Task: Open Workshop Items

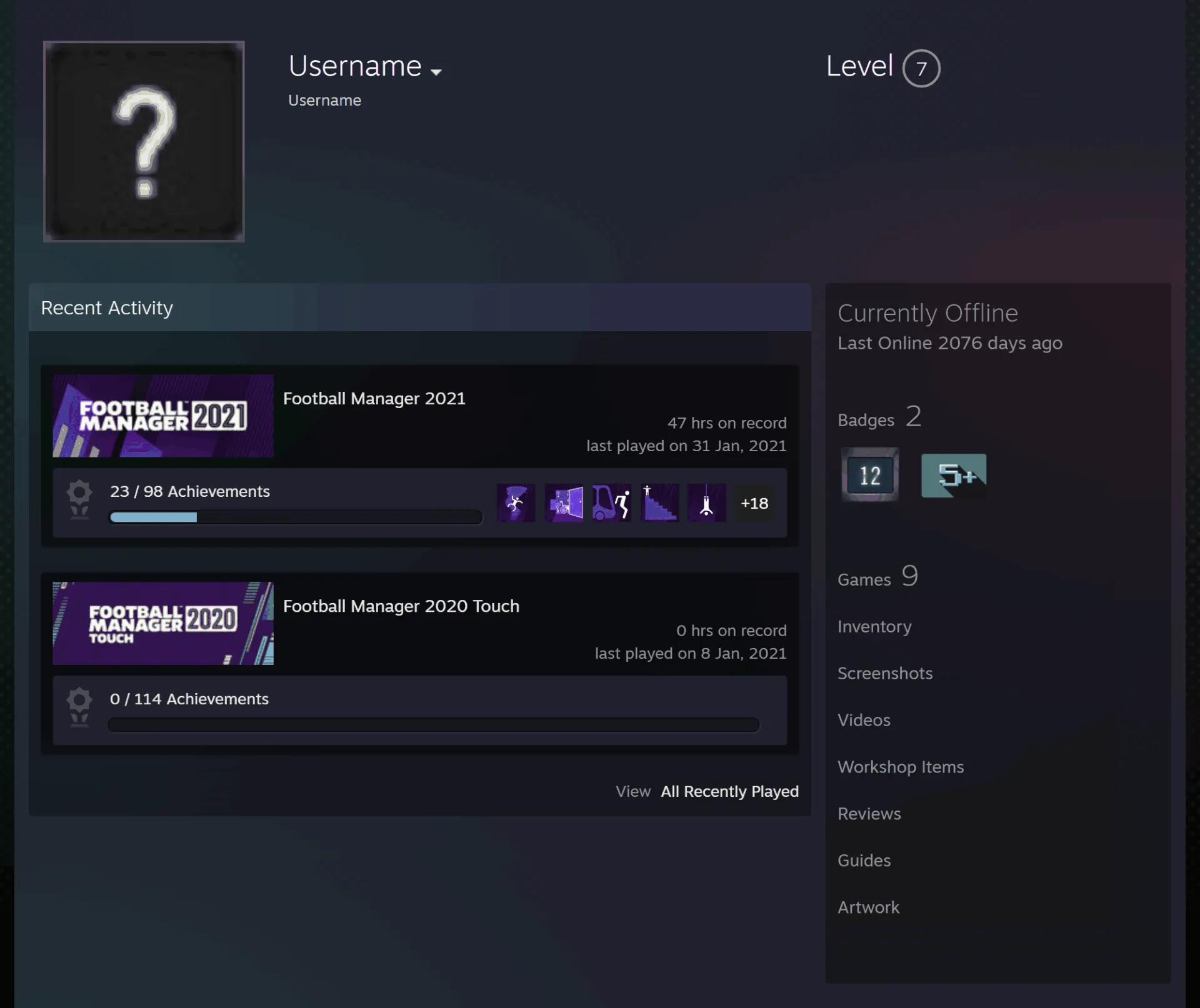Action: pos(901,767)
